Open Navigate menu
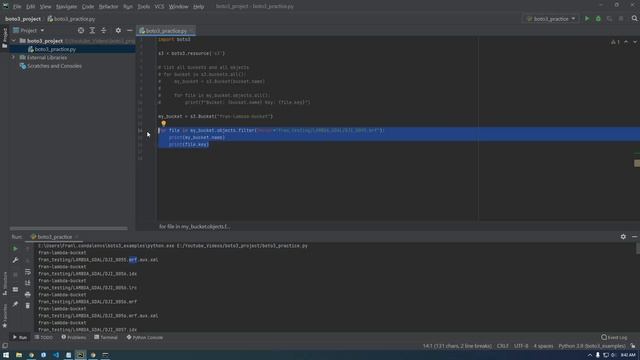 (x=66, y=7)
